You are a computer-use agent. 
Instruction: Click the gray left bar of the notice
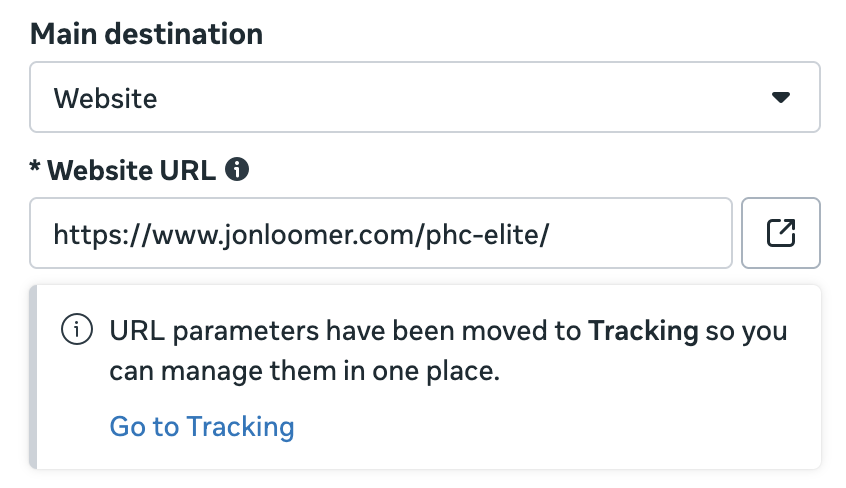pyautogui.click(x=33, y=377)
